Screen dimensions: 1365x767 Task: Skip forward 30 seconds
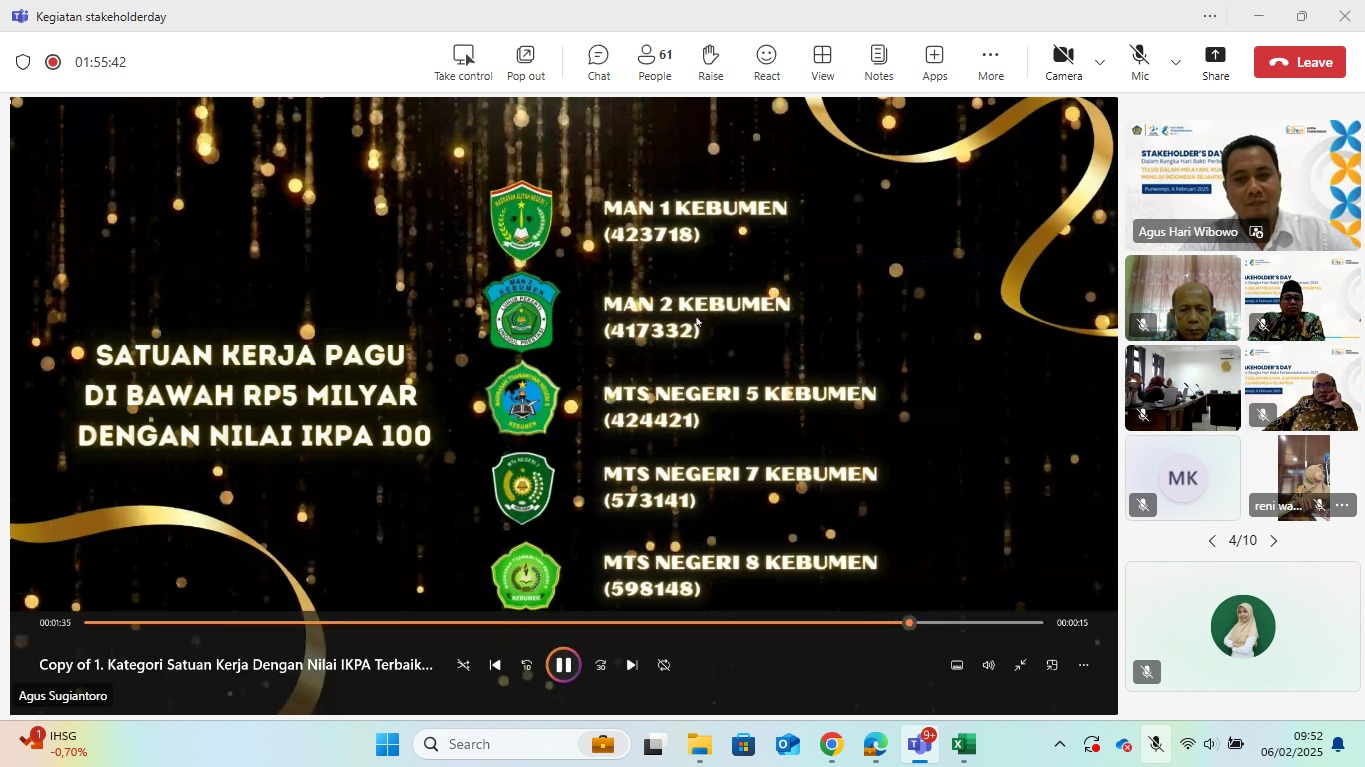[x=600, y=665]
